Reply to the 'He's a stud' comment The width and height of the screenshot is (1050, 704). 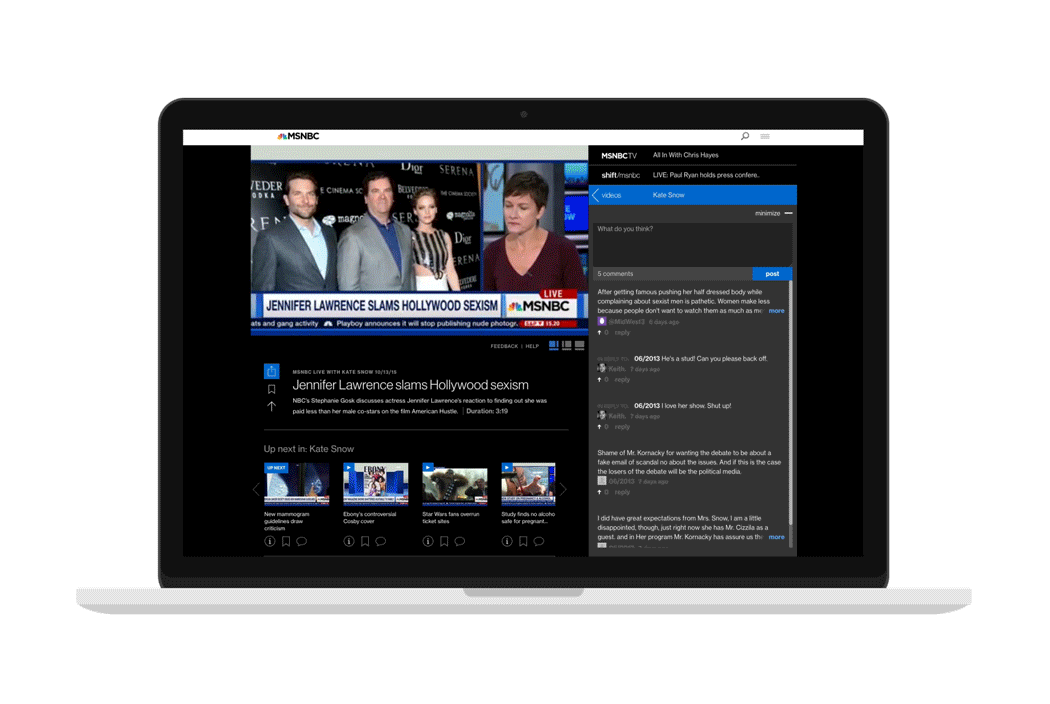tap(622, 380)
